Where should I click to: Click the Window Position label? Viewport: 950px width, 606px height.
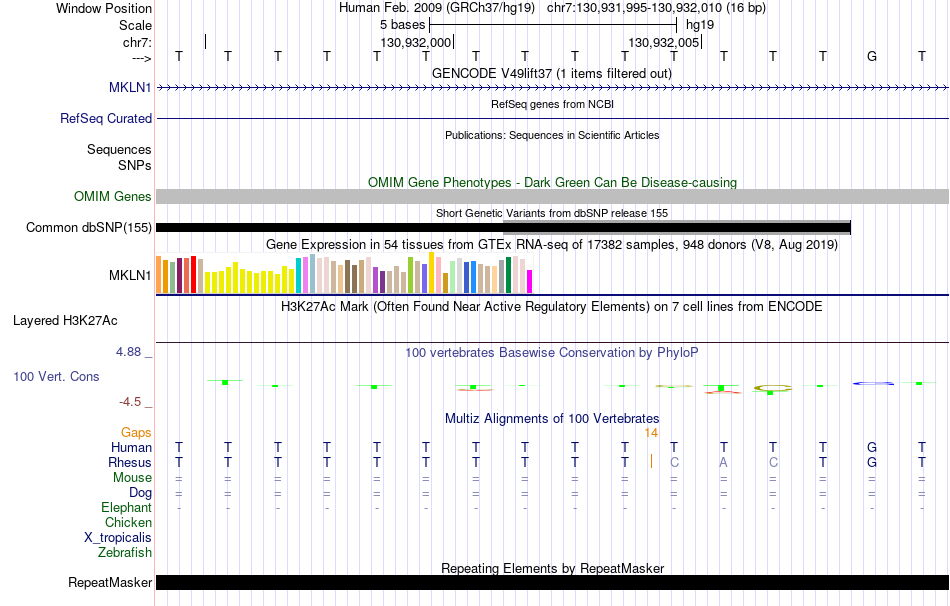click(x=104, y=8)
